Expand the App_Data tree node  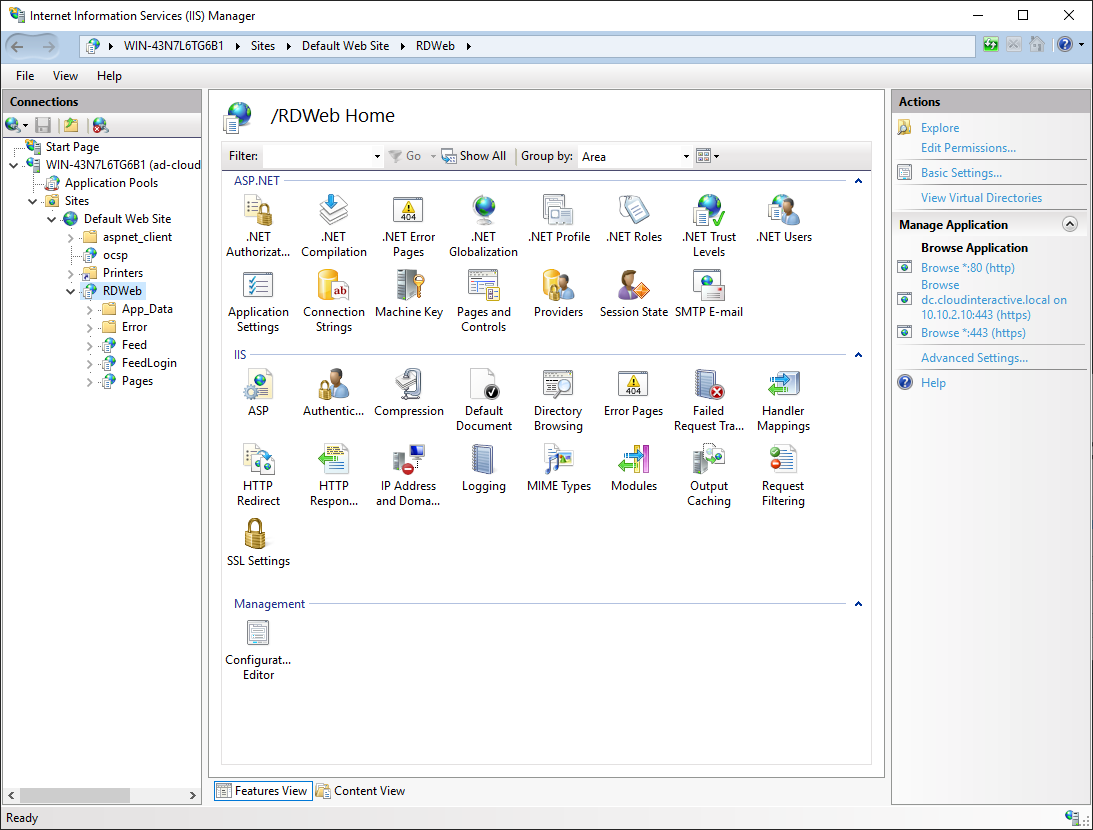pos(89,309)
